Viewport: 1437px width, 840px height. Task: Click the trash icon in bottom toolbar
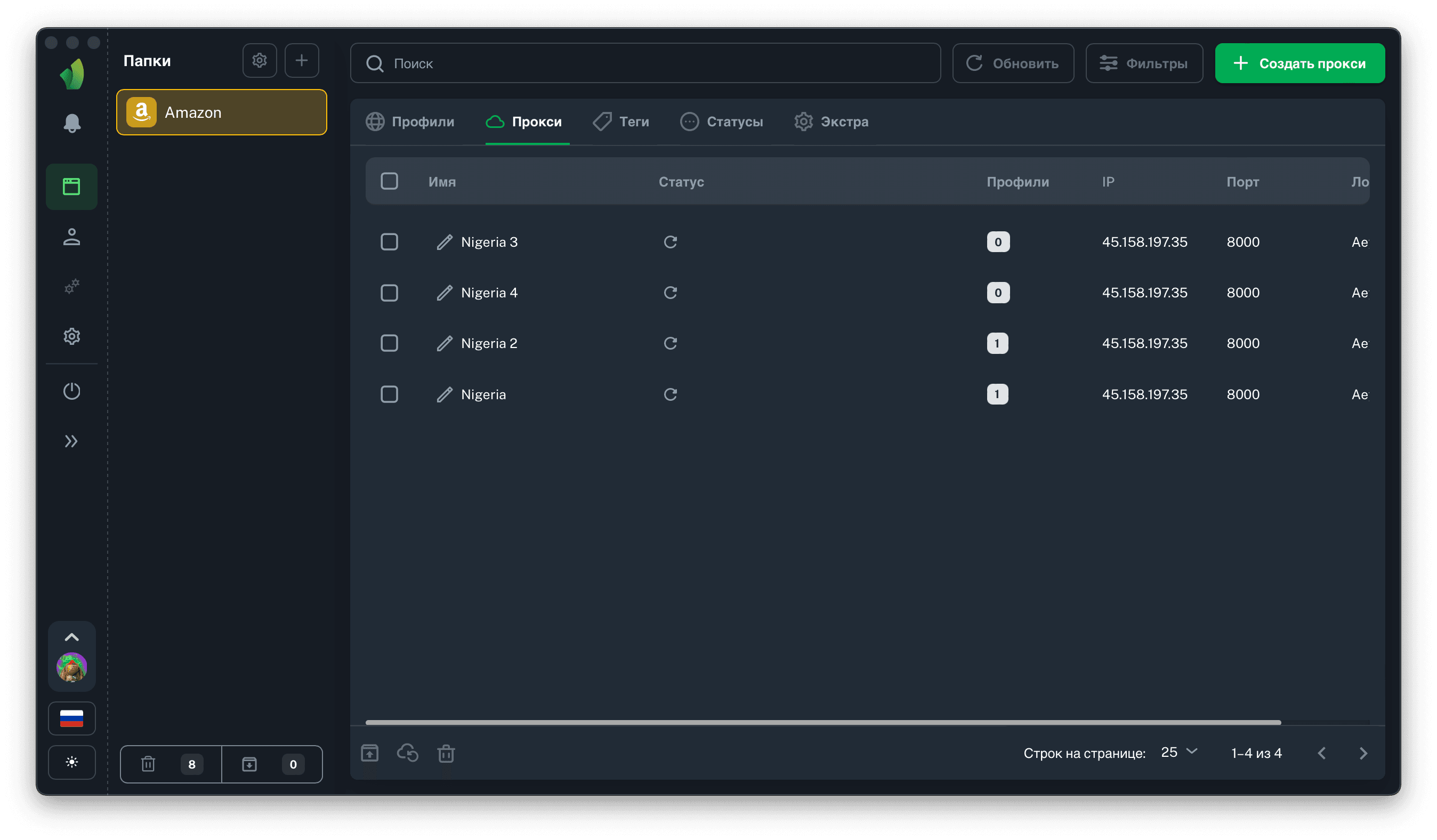(446, 753)
